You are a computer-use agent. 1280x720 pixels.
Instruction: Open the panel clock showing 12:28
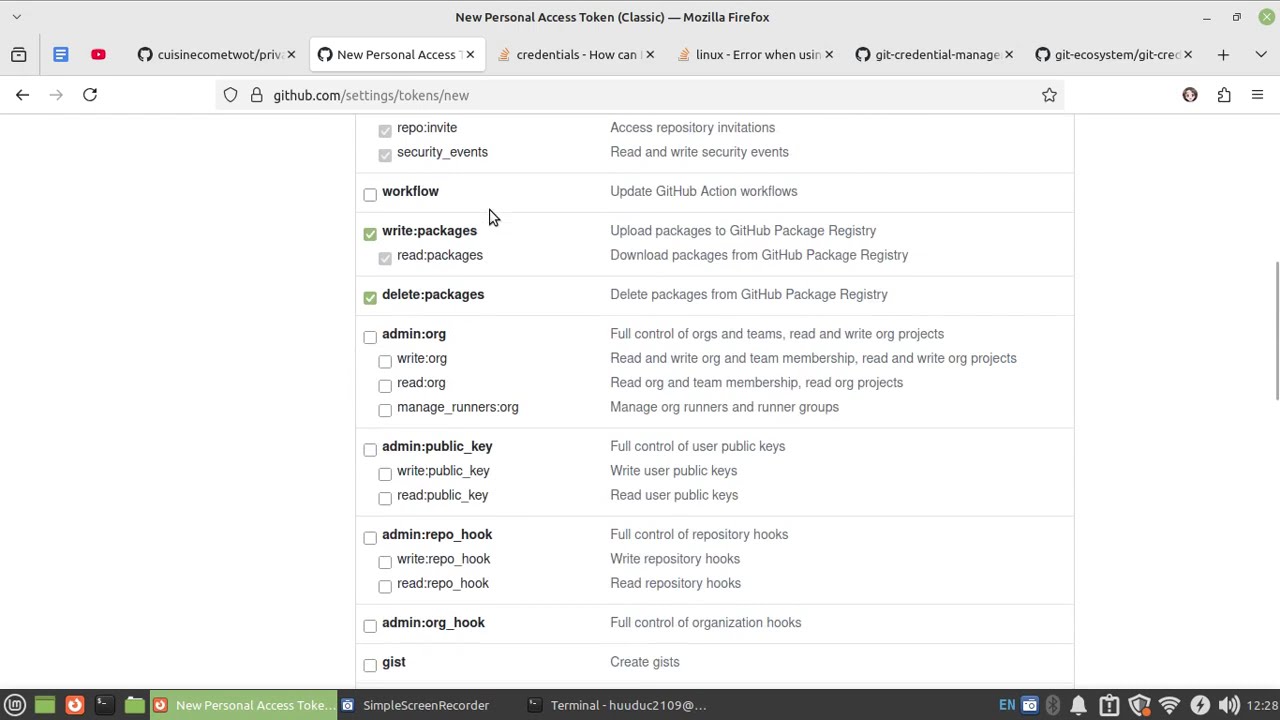coord(1261,705)
